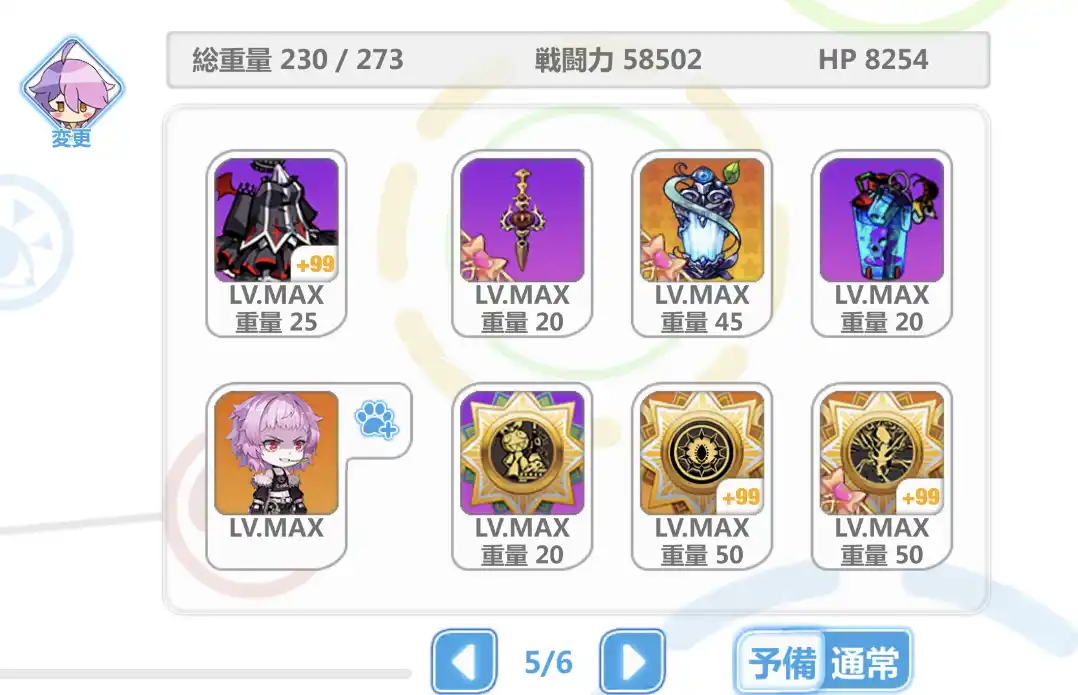Click the 5/6 page indicator
1078x695 pixels.
[548, 663]
